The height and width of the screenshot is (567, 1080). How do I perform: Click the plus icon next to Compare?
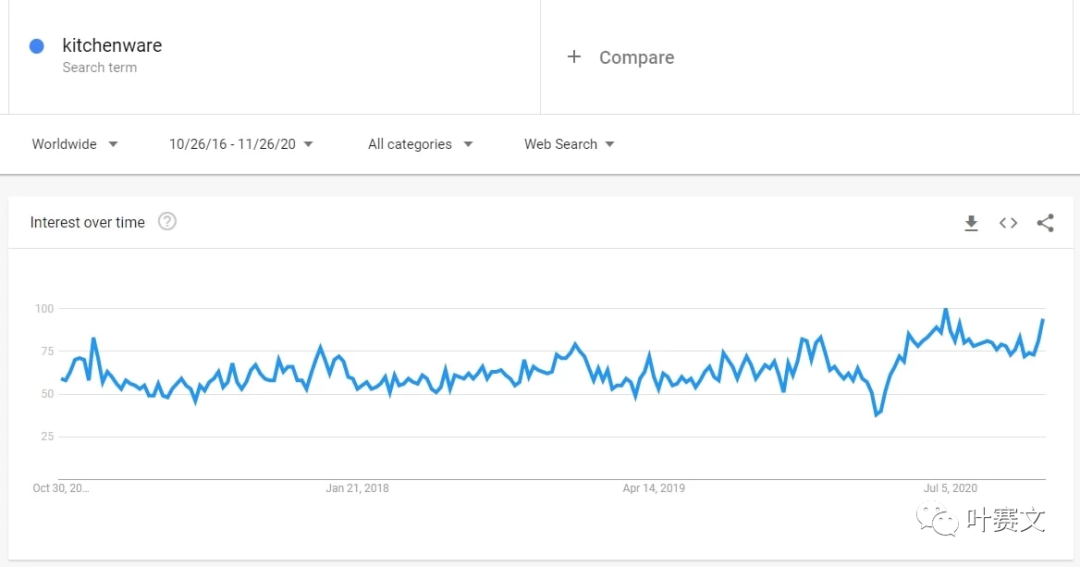pyautogui.click(x=574, y=57)
